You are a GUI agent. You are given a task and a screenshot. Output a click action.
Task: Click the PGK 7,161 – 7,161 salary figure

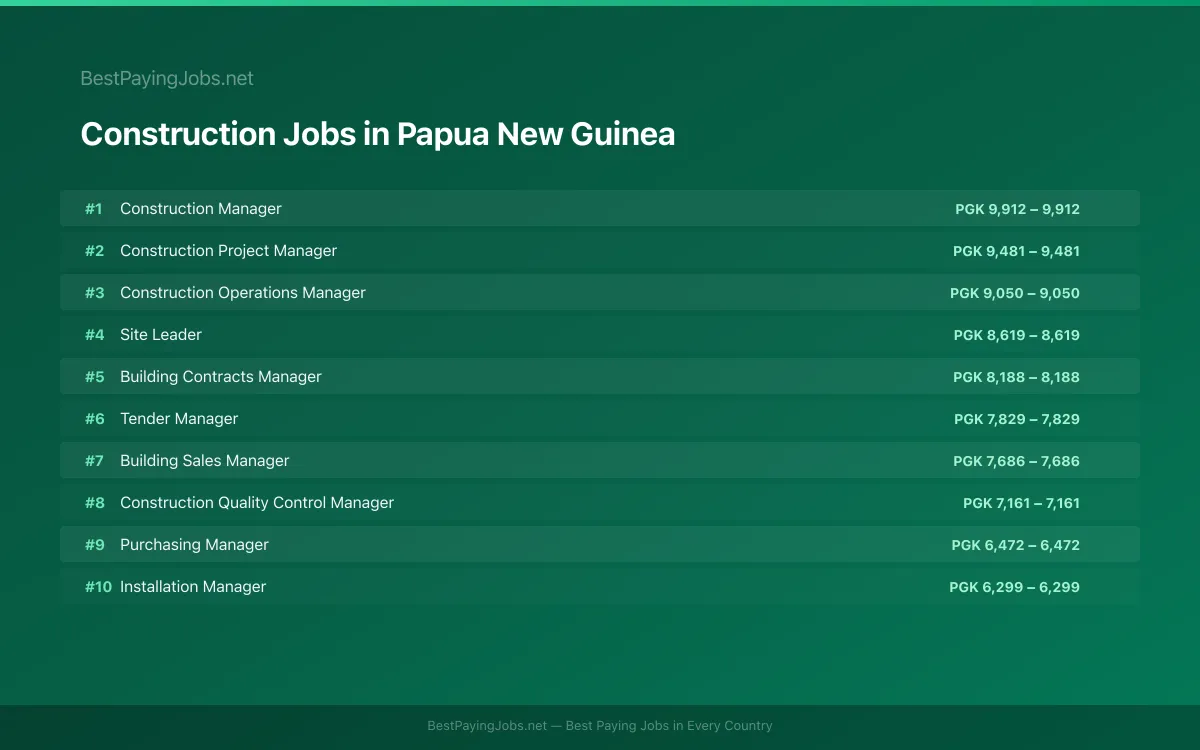[x=1021, y=503]
